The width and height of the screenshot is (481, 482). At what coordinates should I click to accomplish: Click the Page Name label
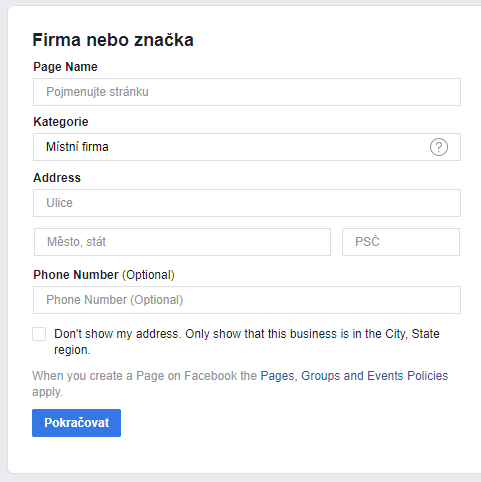[65, 67]
